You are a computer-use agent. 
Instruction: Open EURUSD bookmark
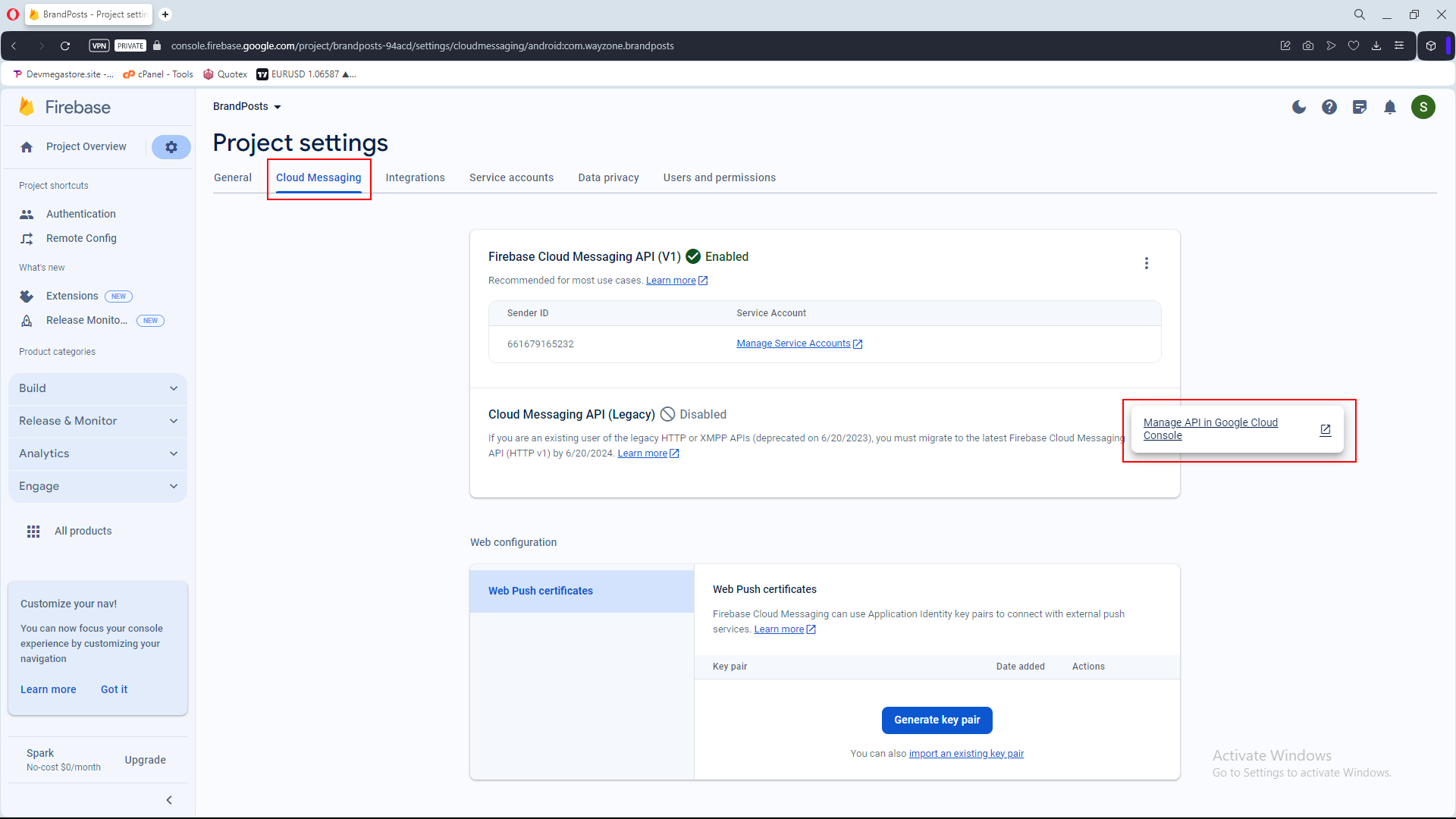coord(306,74)
